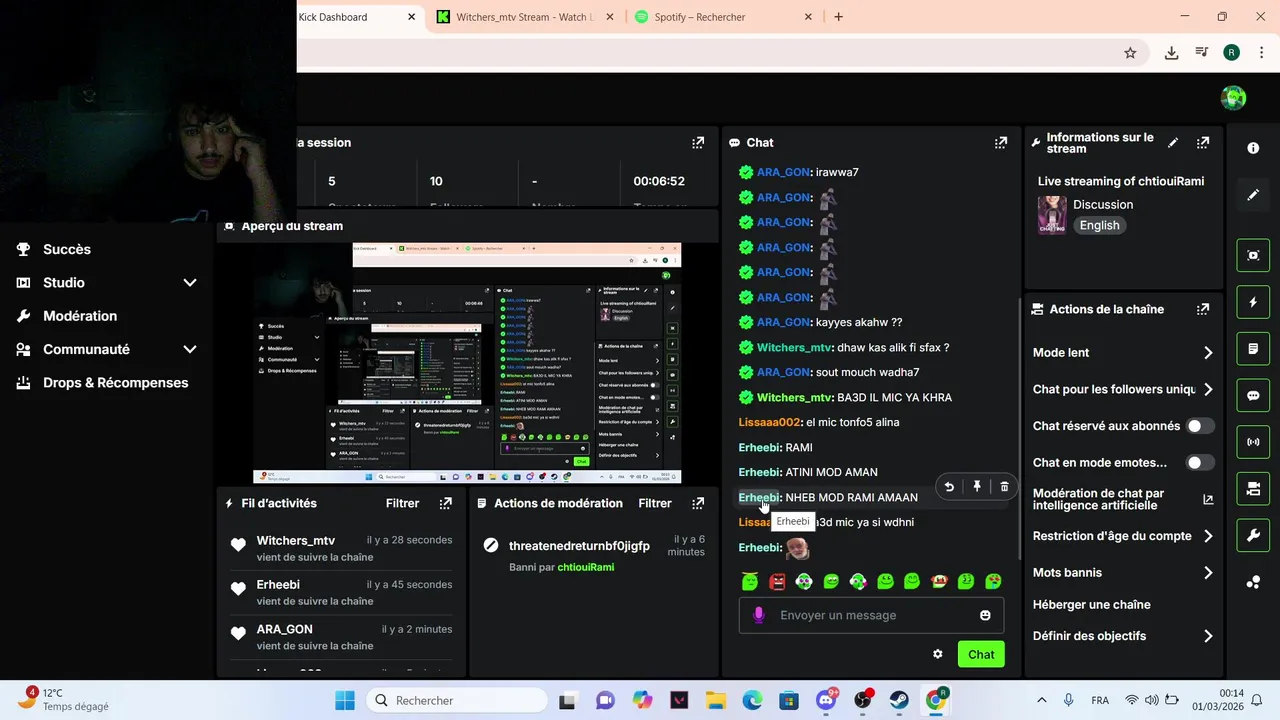Viewport: 1280px width, 720px height.
Task: Toggle Chat en mode emotes switch
Action: (1200, 463)
